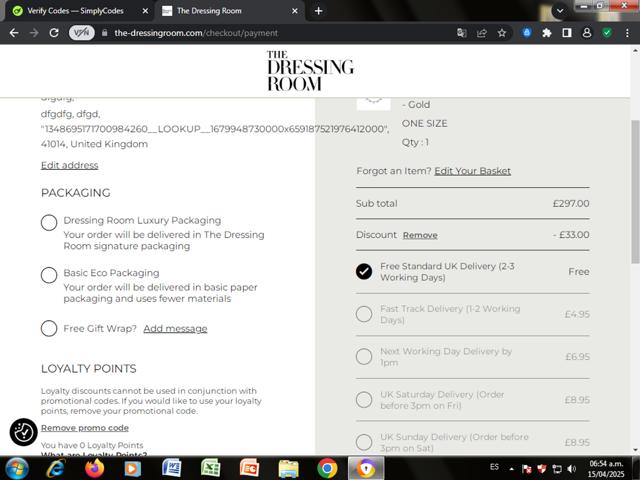Click The Dressing Room logo

310,71
